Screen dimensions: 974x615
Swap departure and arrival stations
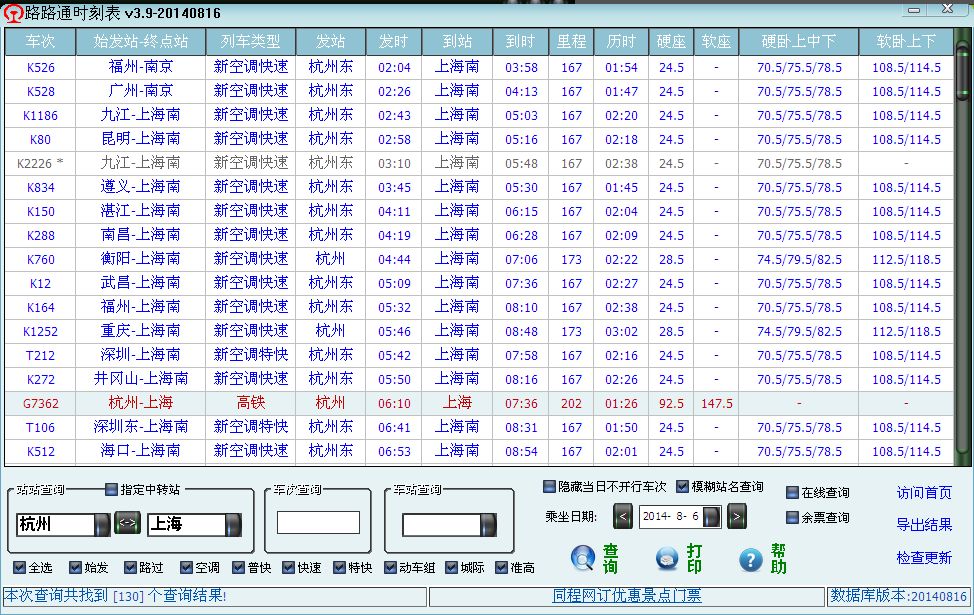127,523
